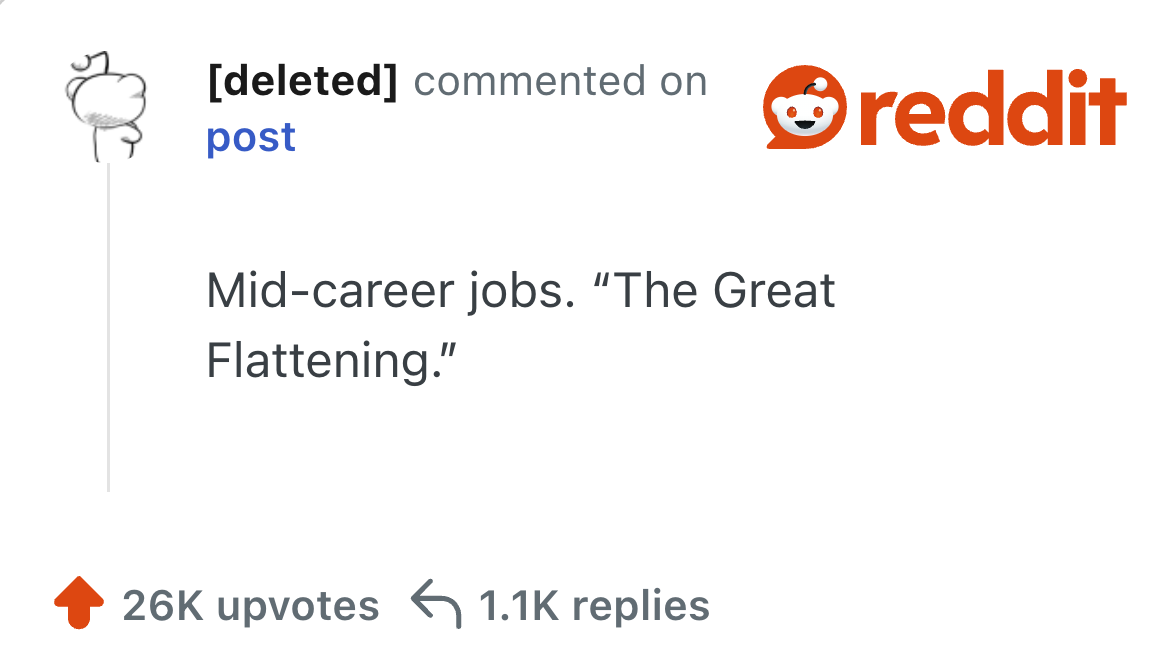This screenshot has width=1173, height=650.
Task: Click the "commented on" label
Action: click(x=560, y=81)
